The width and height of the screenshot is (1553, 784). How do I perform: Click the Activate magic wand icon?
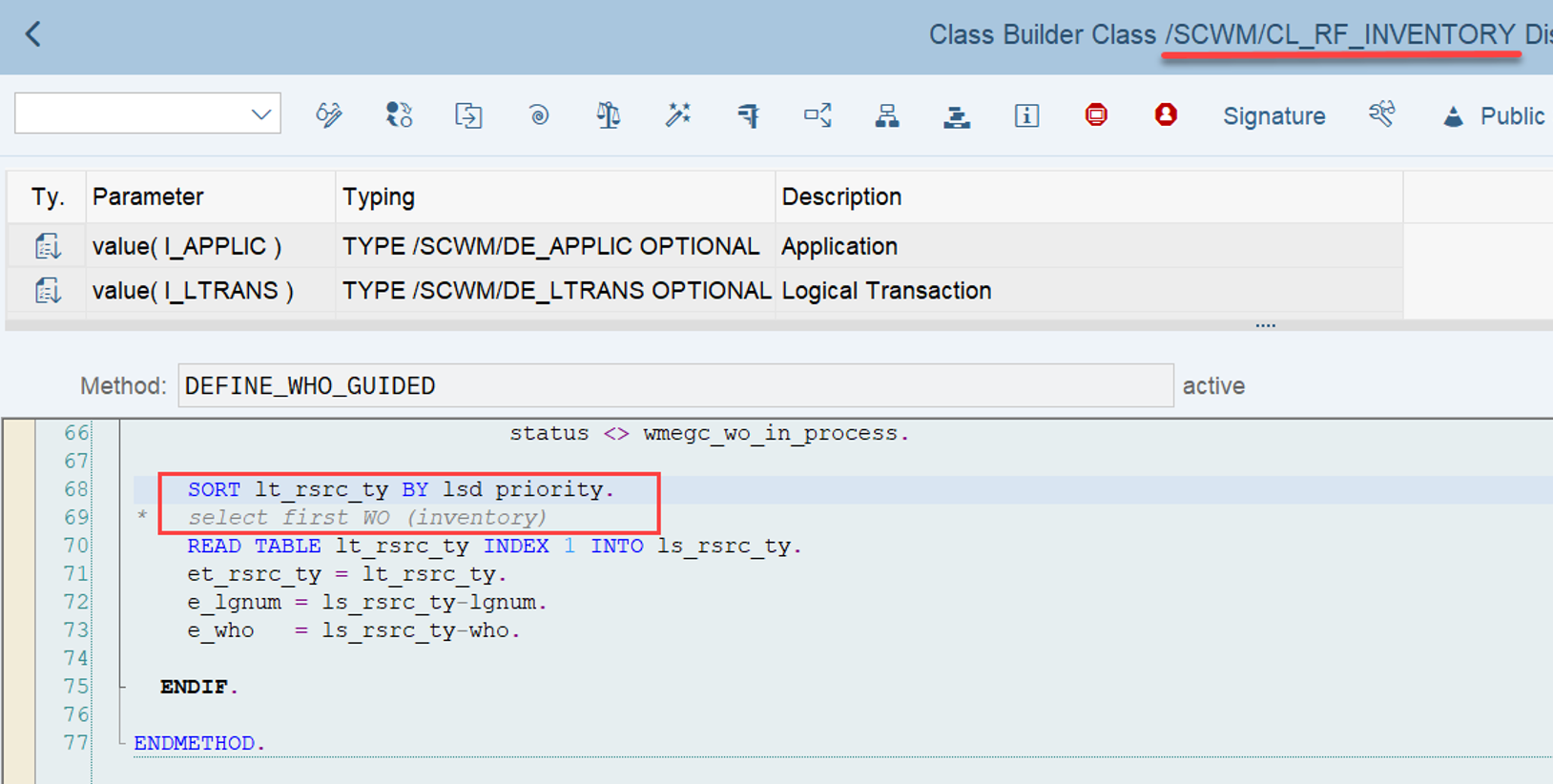[678, 115]
